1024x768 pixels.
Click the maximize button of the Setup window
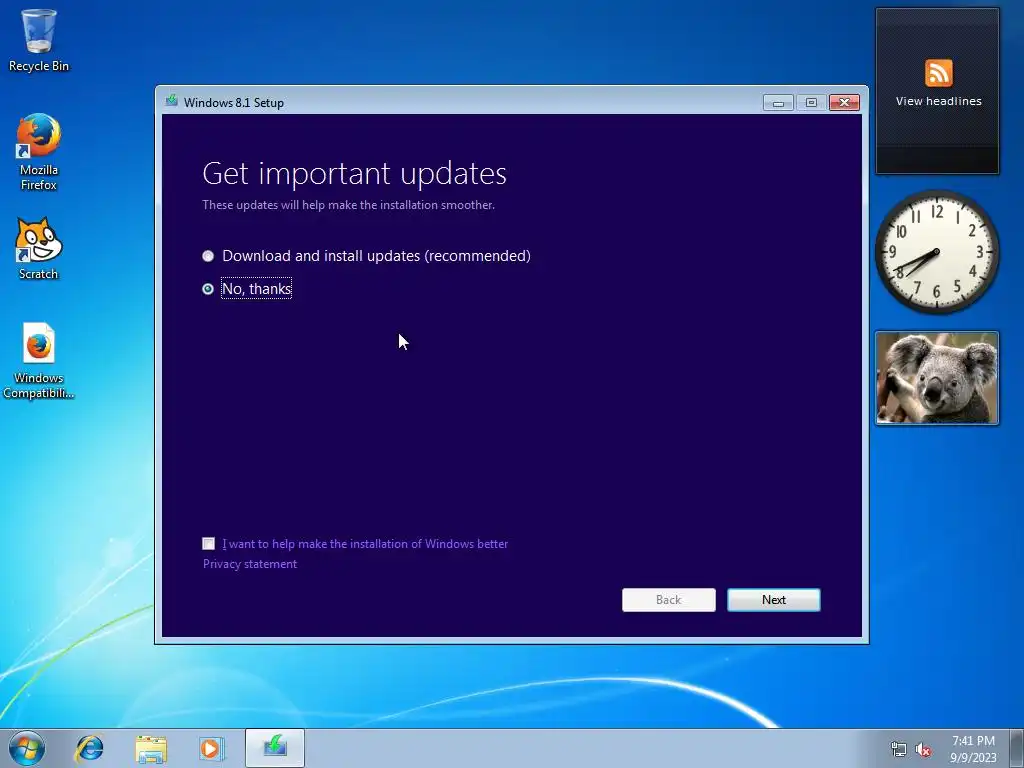(x=811, y=103)
